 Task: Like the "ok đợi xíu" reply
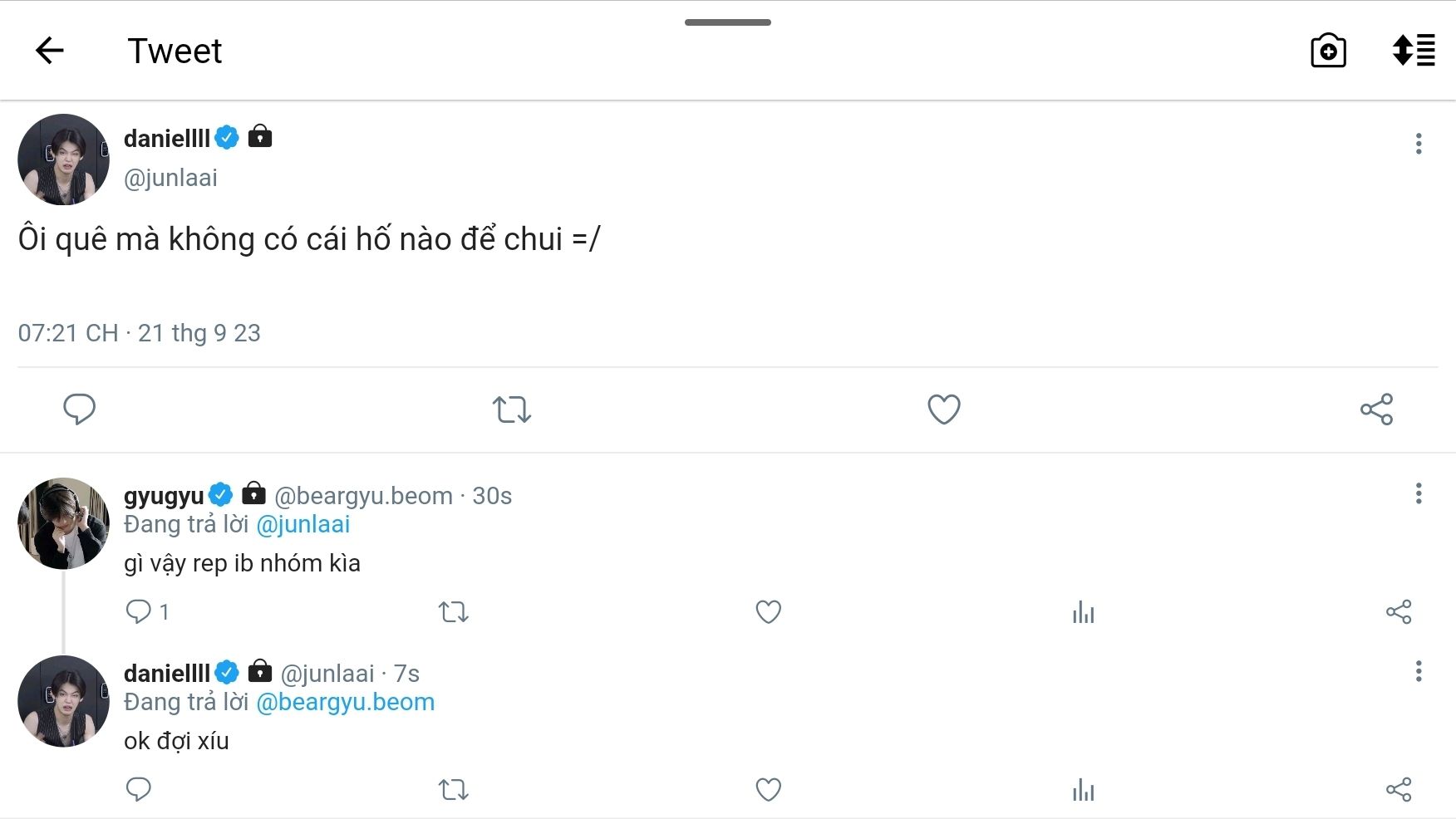pos(768,789)
